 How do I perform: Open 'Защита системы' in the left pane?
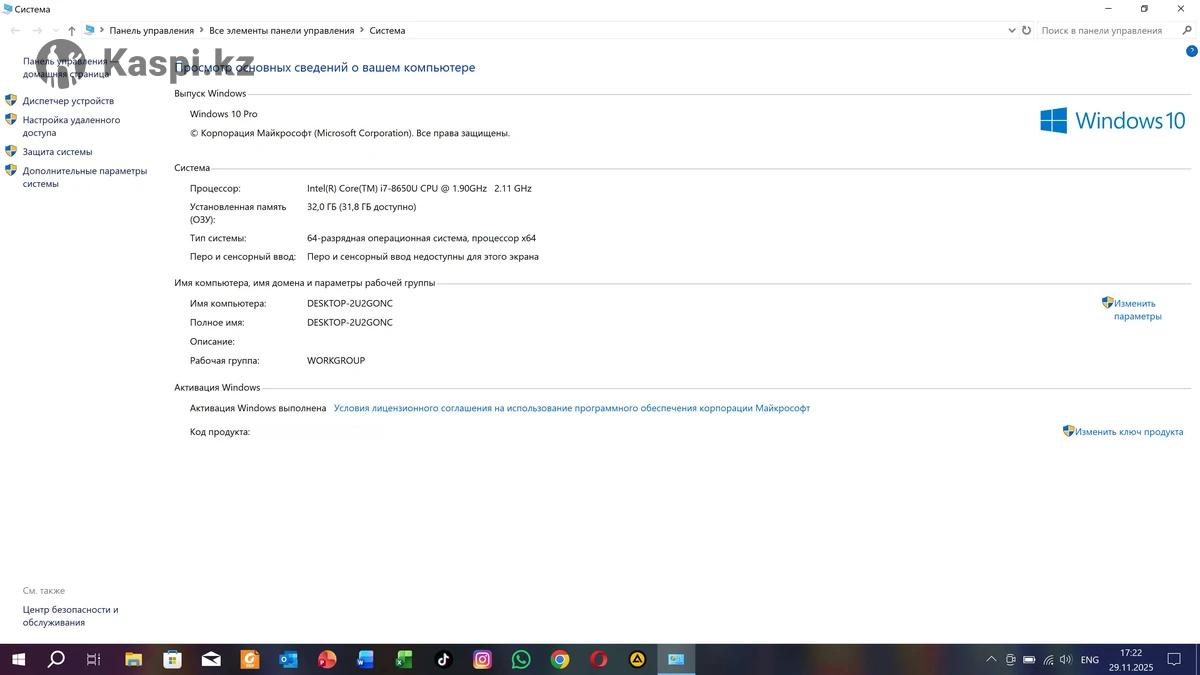click(57, 152)
